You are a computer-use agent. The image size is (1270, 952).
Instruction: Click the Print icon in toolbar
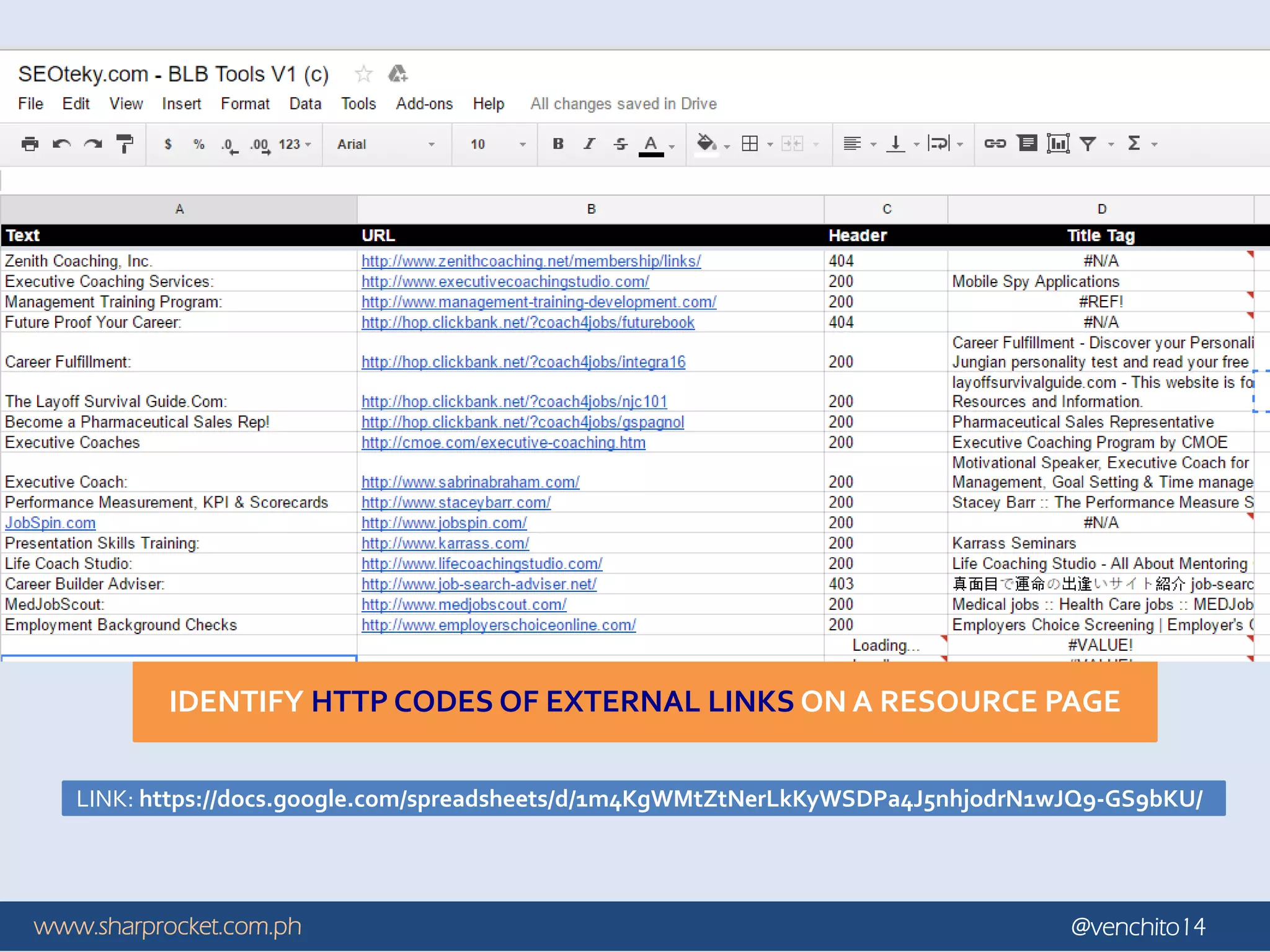[x=30, y=144]
